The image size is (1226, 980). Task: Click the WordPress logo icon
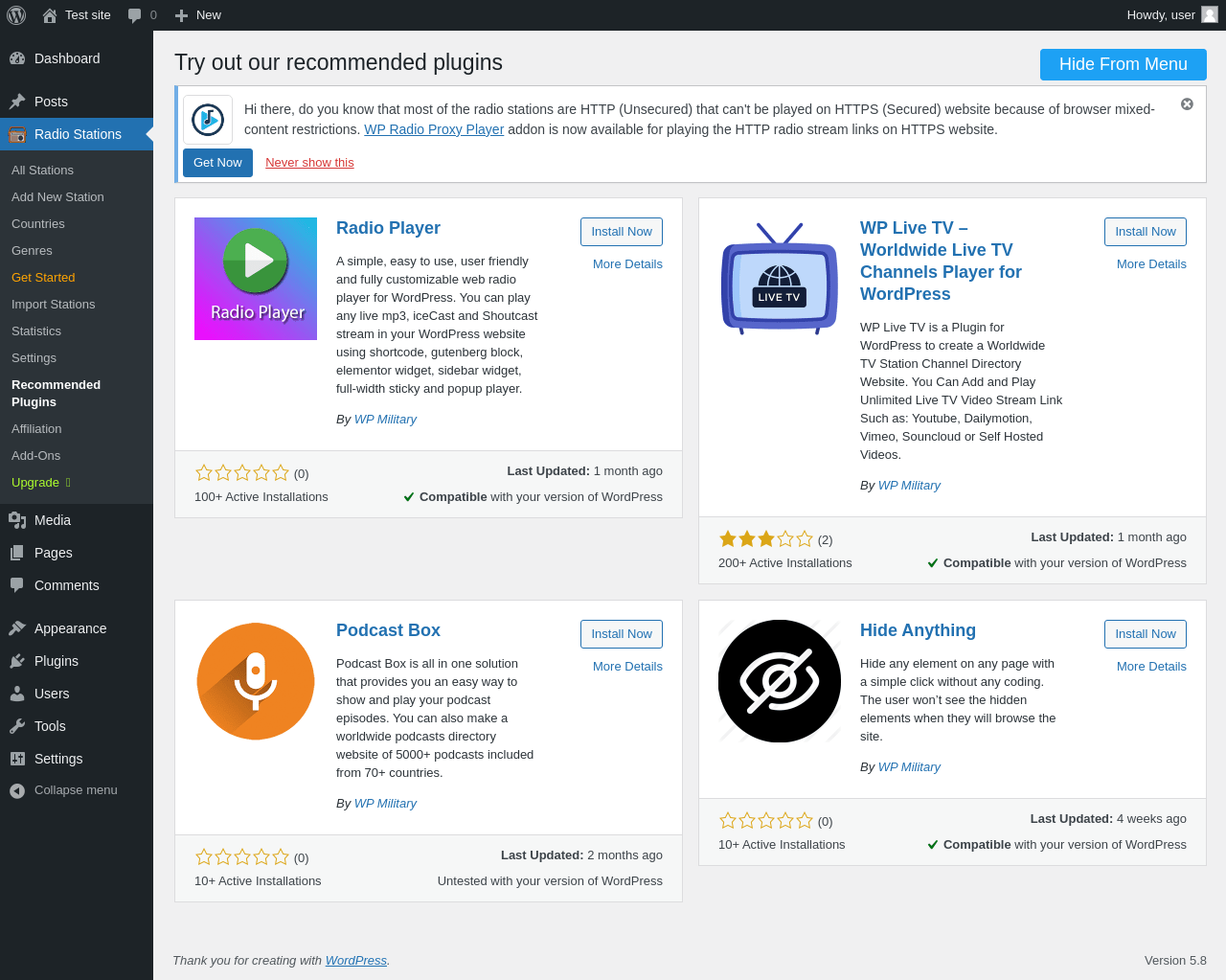pyautogui.click(x=16, y=15)
